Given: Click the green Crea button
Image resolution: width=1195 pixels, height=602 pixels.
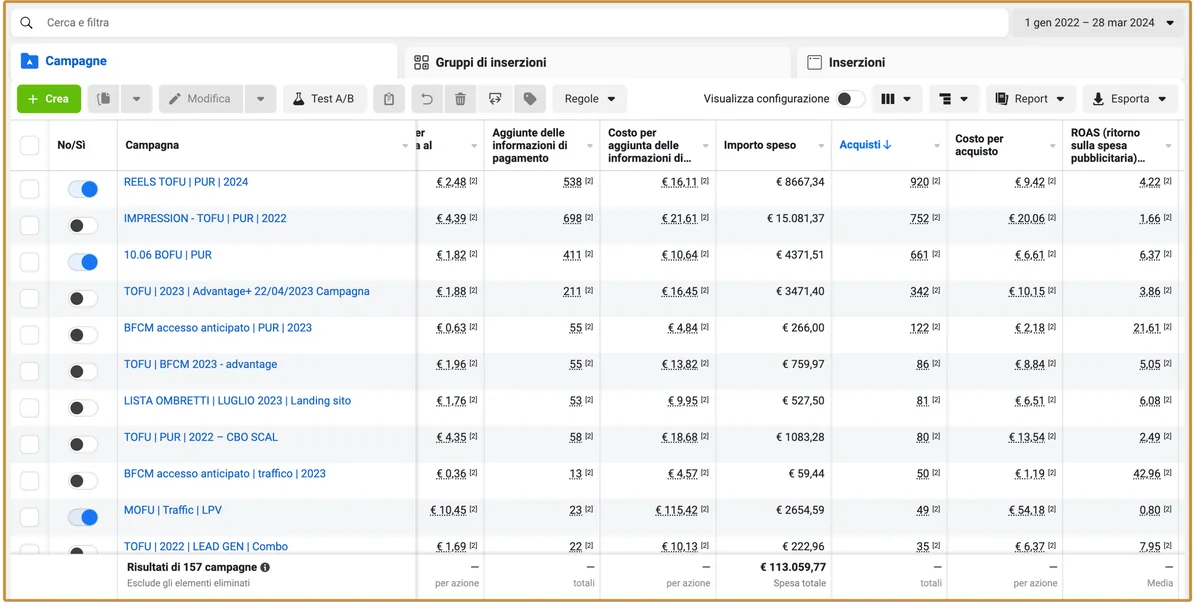Looking at the screenshot, I should click(x=49, y=99).
